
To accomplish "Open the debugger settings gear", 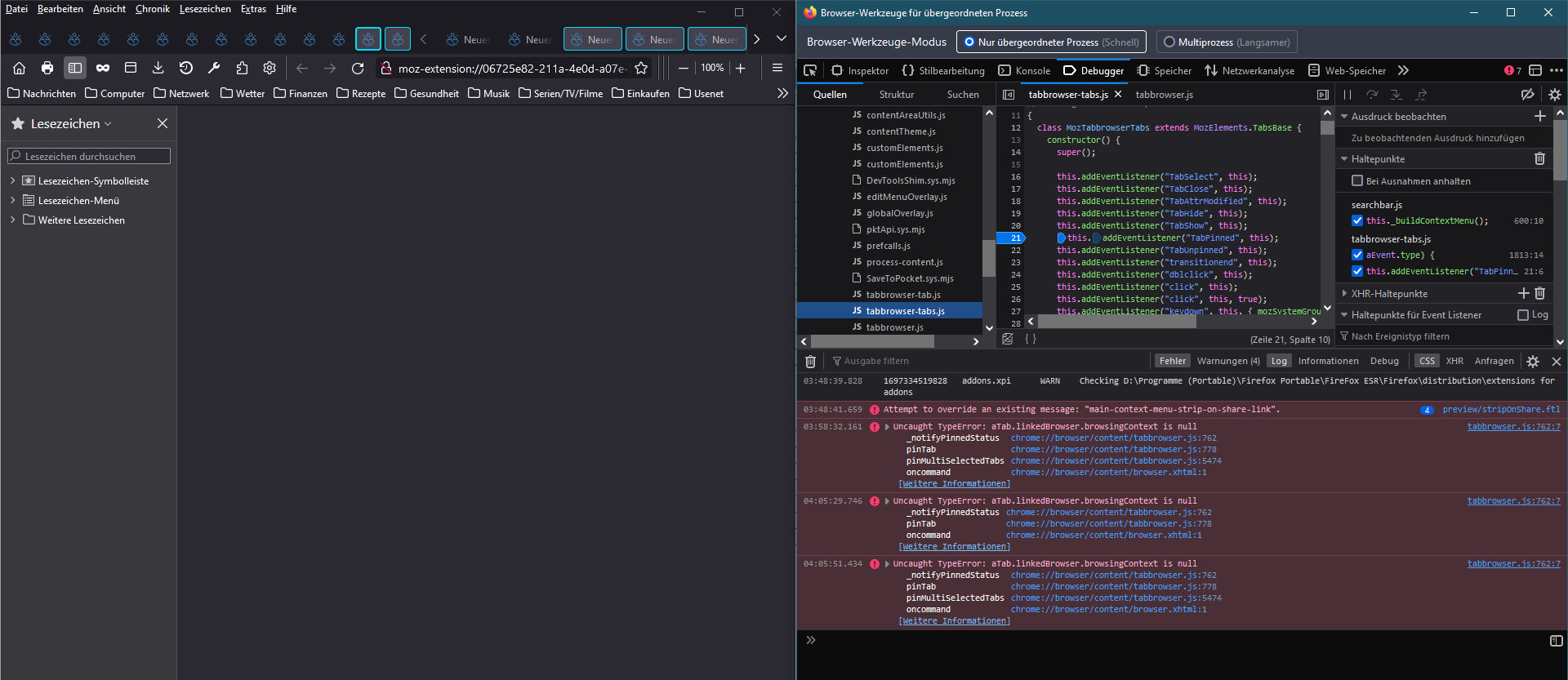I will pos(1554,95).
